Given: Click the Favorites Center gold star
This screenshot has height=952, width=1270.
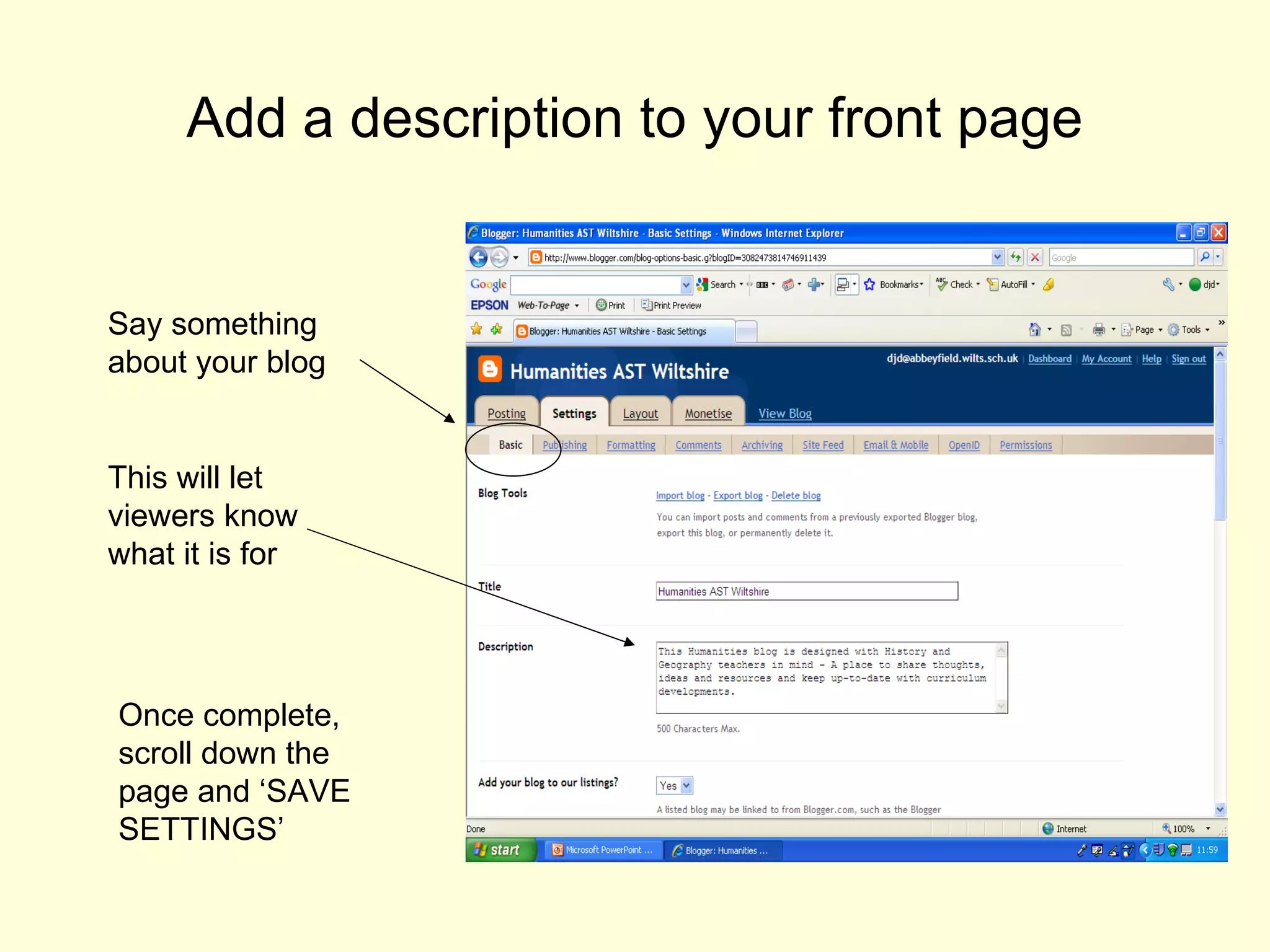Looking at the screenshot, I should pyautogui.click(x=476, y=329).
